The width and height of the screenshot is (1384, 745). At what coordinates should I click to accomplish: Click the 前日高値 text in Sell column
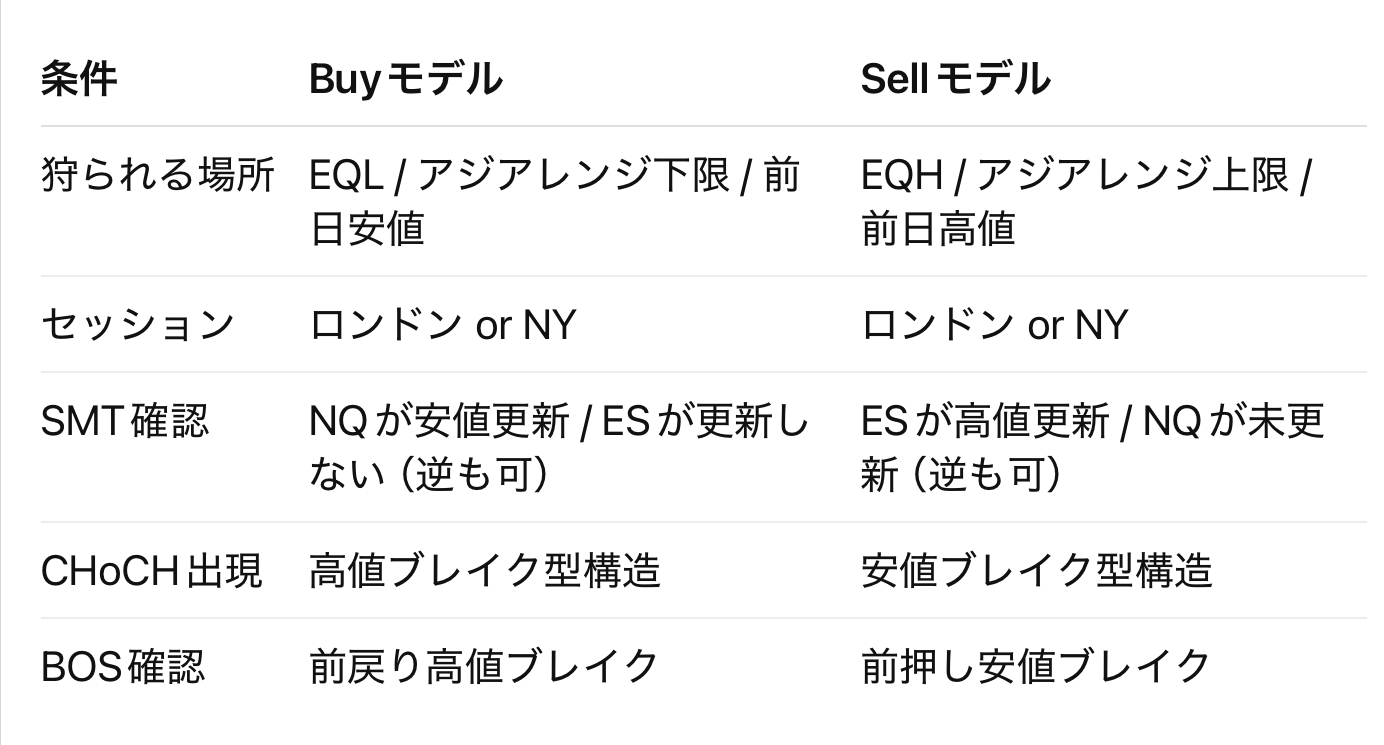point(938,229)
